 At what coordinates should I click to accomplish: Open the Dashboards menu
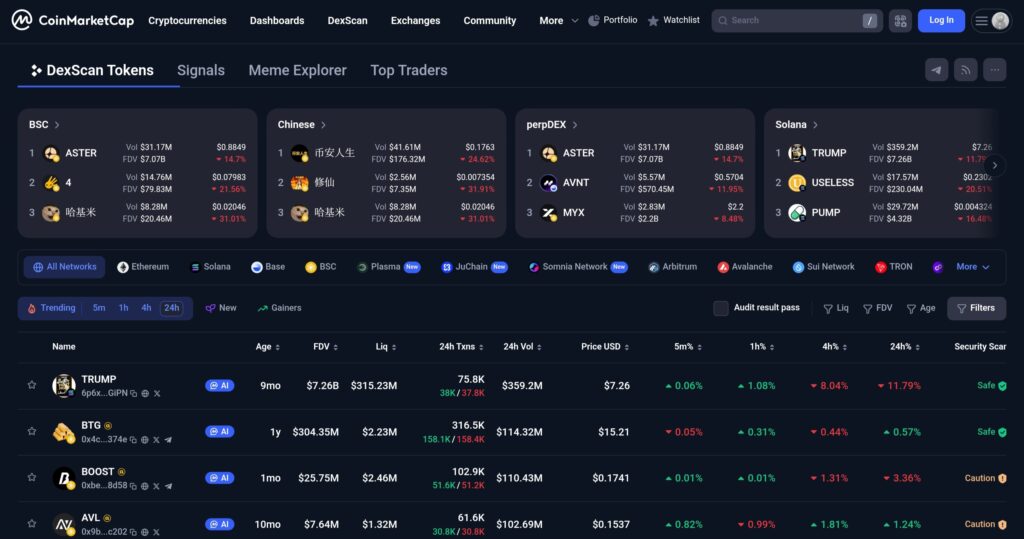(277, 20)
